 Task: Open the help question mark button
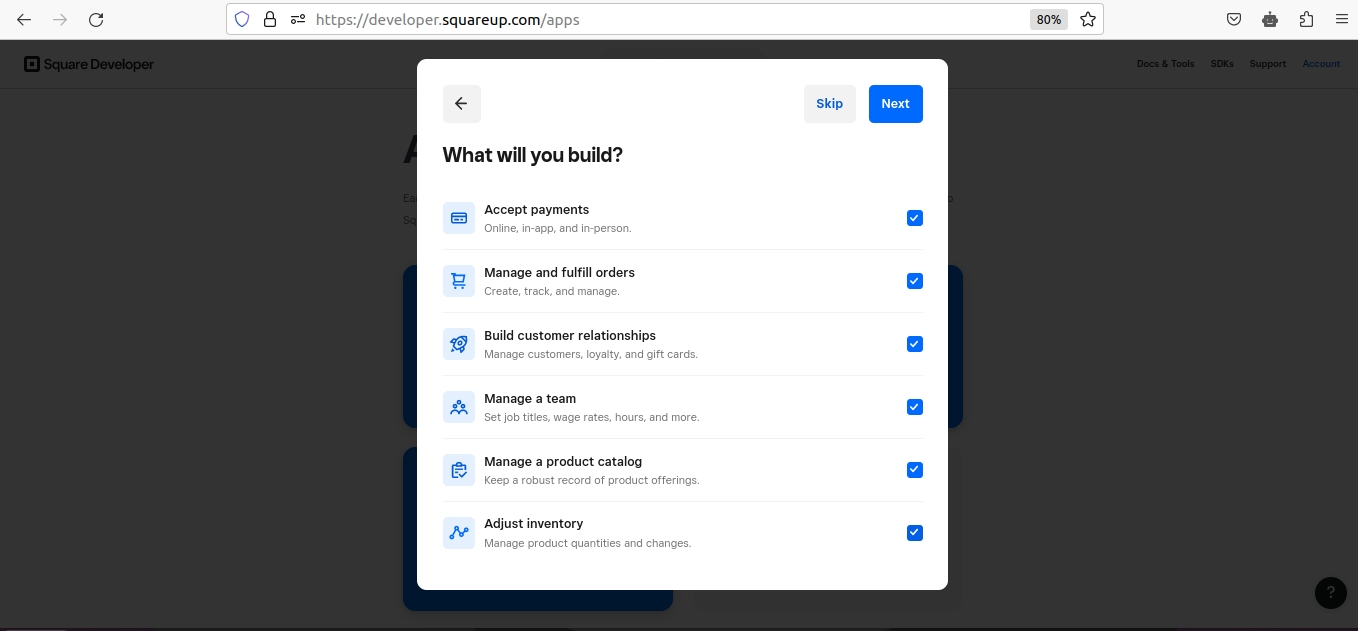1330,593
